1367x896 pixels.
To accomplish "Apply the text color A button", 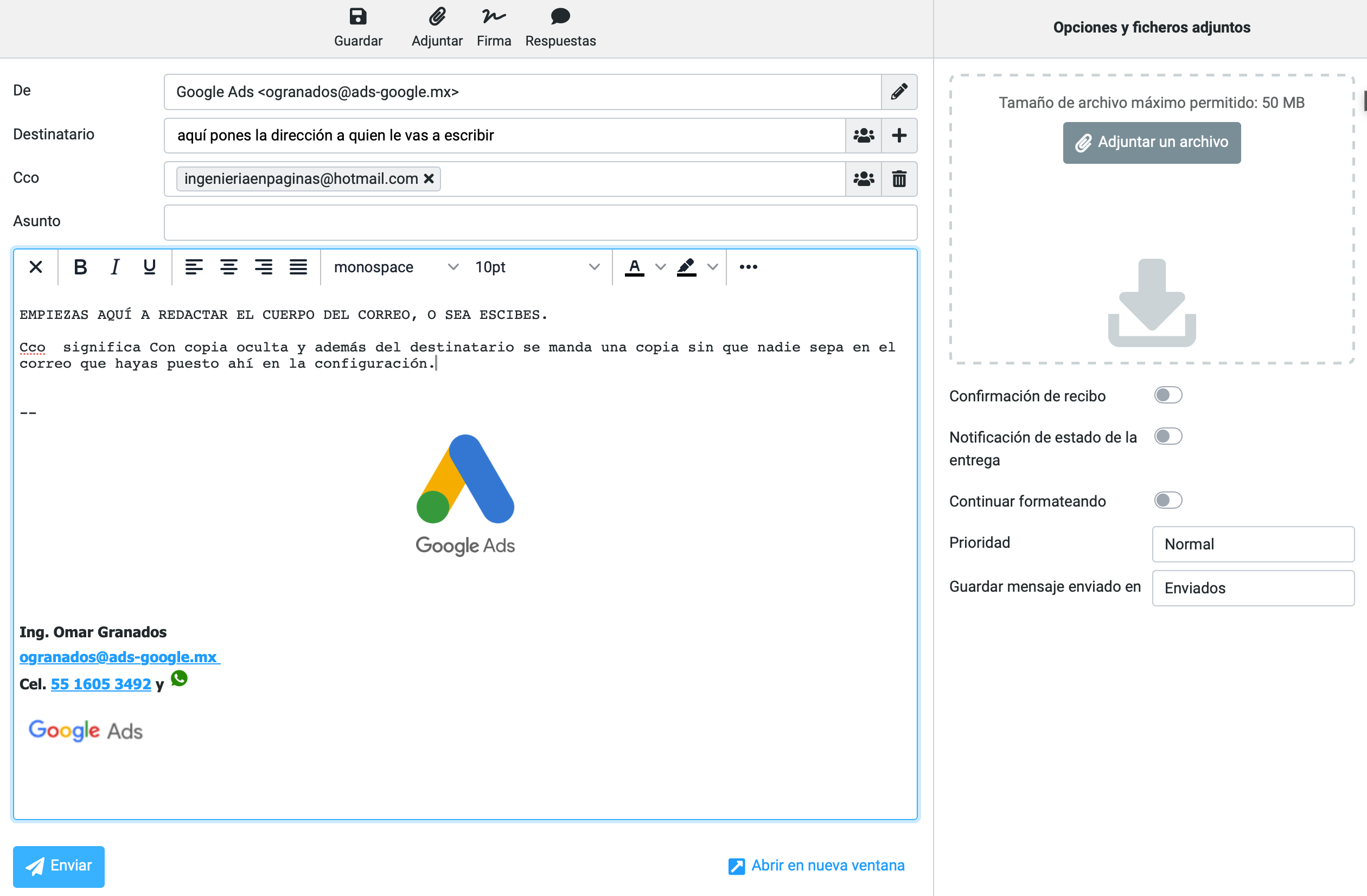I will pos(634,267).
